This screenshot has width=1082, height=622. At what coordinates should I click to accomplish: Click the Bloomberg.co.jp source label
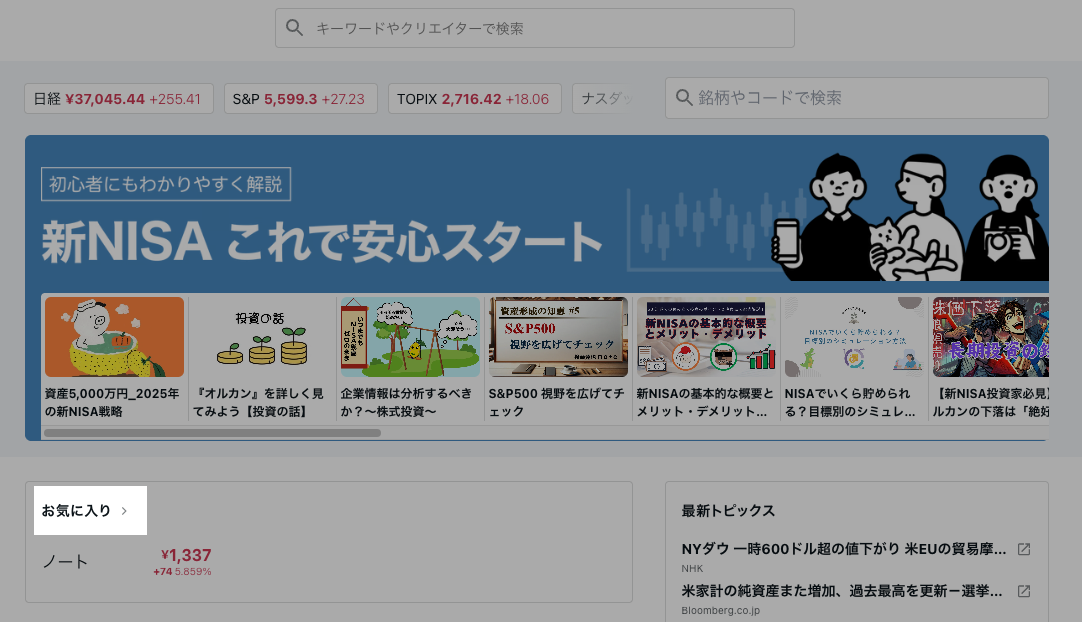click(720, 610)
